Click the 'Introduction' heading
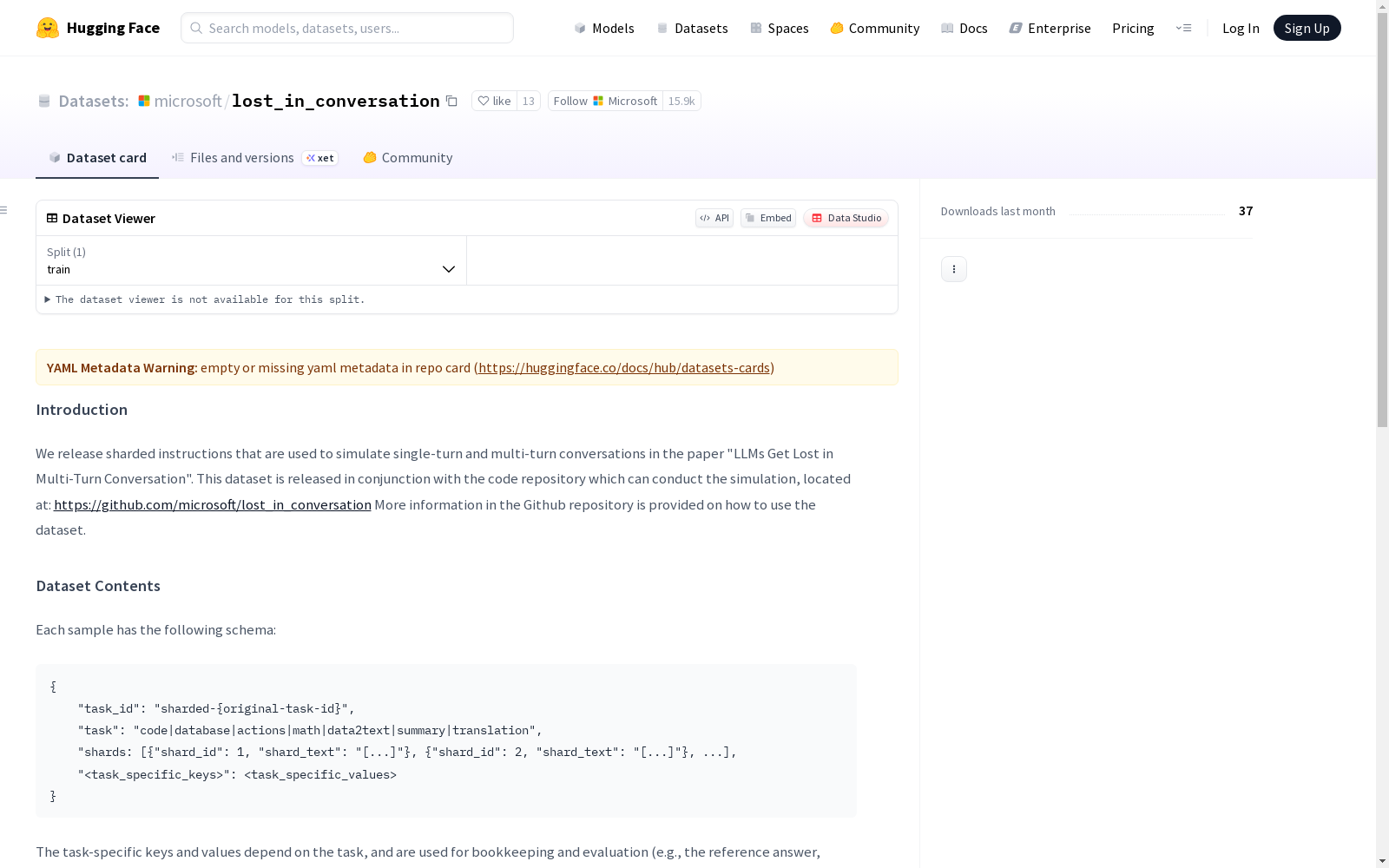The width and height of the screenshot is (1389, 868). coord(82,410)
